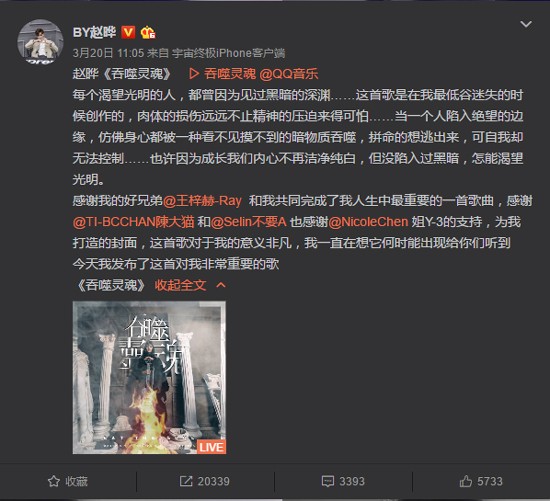The image size is (550, 501).
Task: Open the @QQ音乐 mention link
Action: (x=289, y=74)
